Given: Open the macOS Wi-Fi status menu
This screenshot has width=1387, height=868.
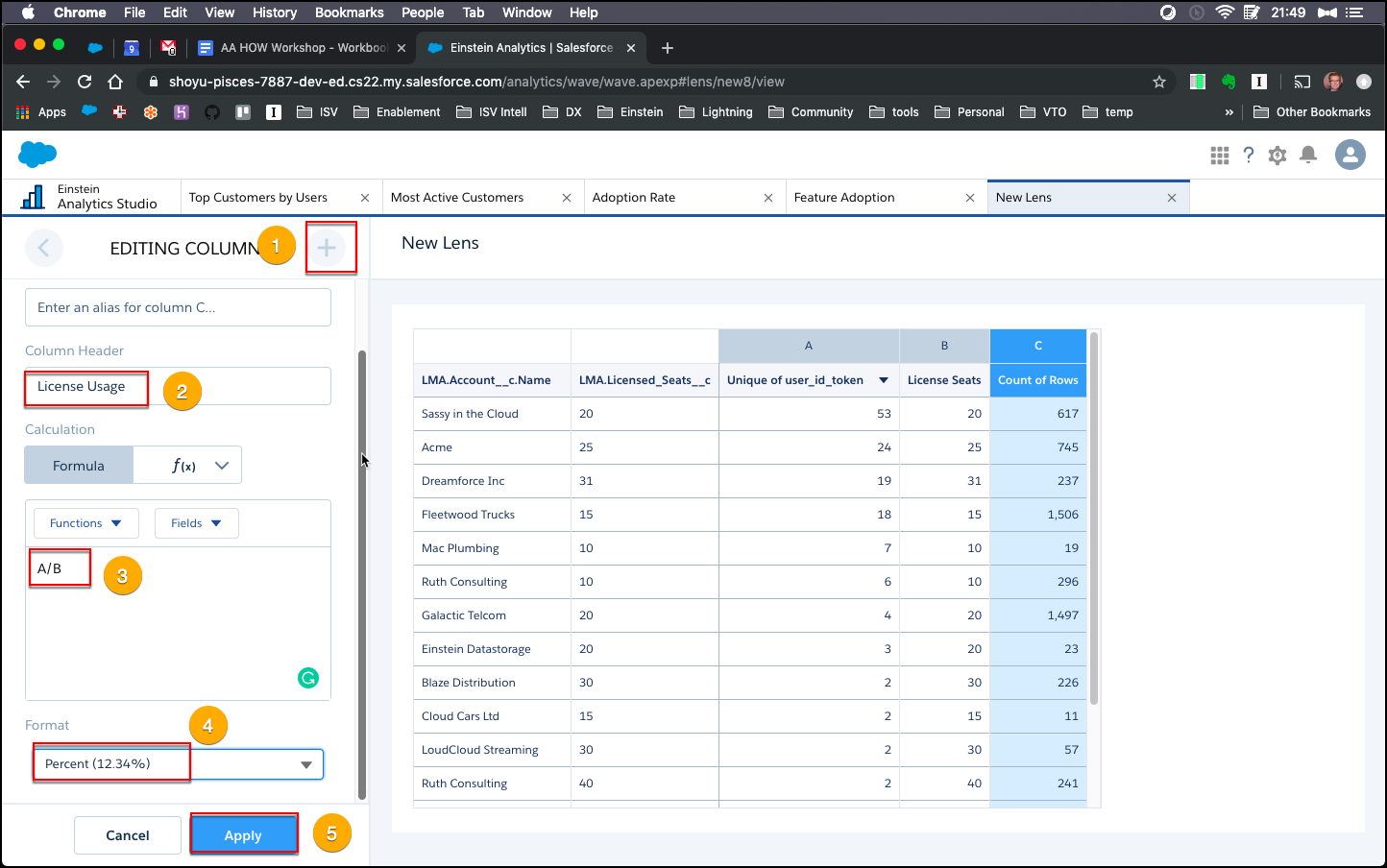Looking at the screenshot, I should pos(1225,12).
